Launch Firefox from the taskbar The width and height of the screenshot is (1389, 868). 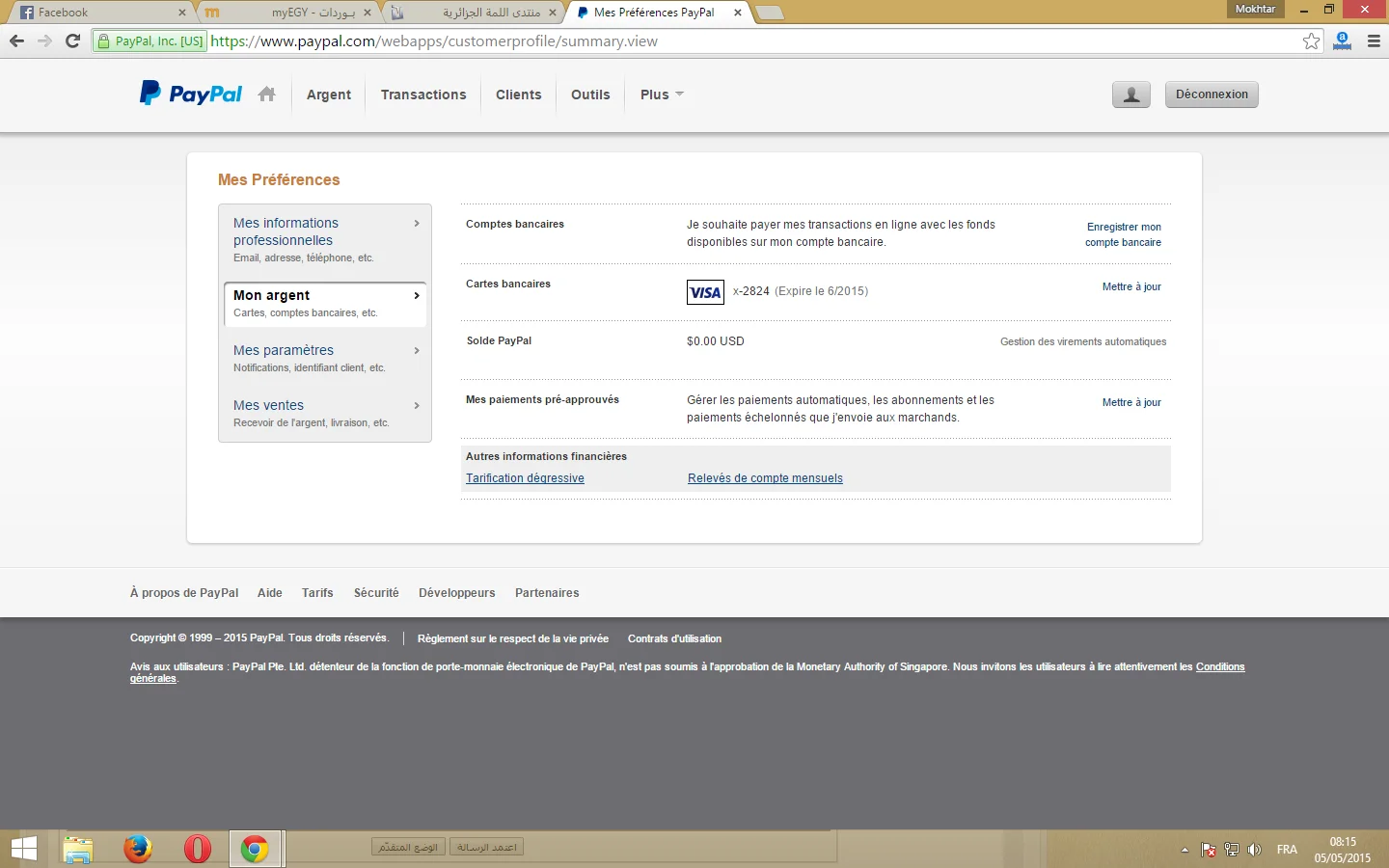138,849
